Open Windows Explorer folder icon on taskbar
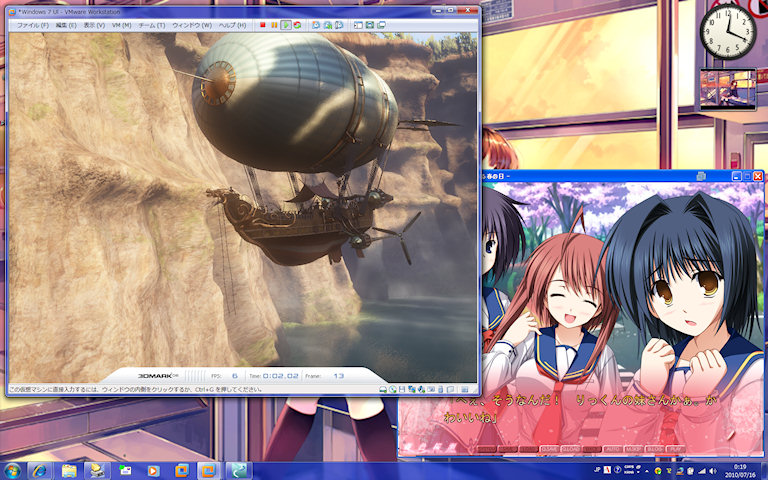The width and height of the screenshot is (768, 480). (x=69, y=471)
